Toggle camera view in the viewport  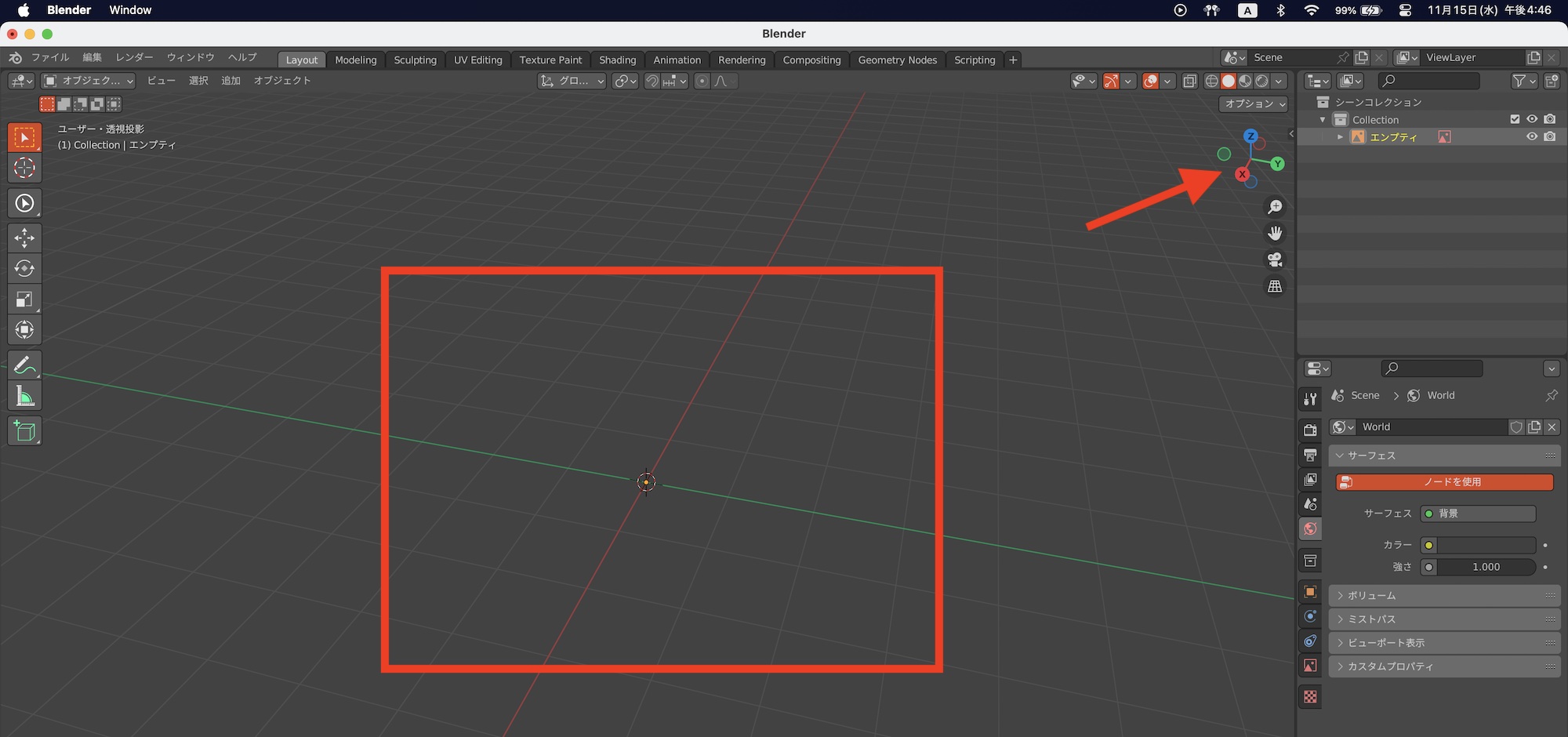pyautogui.click(x=1275, y=260)
